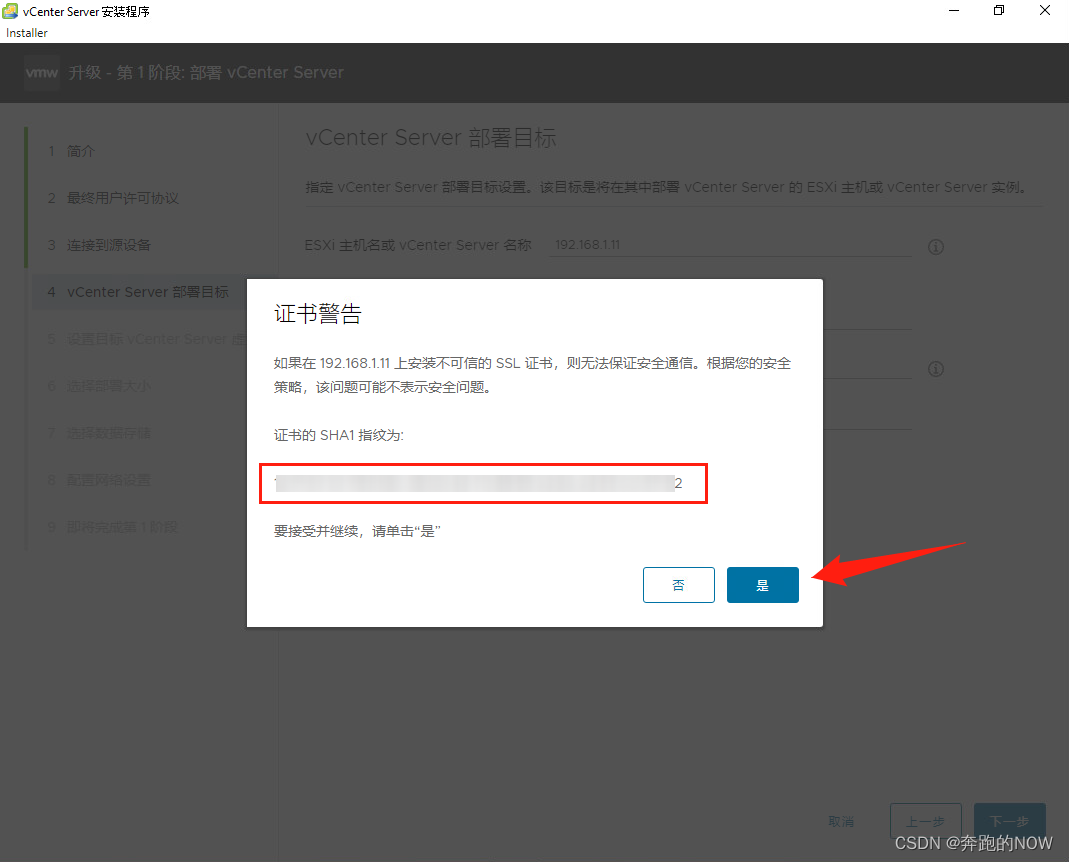Click the 上一步 back button
1069x862 pixels.
tap(925, 821)
